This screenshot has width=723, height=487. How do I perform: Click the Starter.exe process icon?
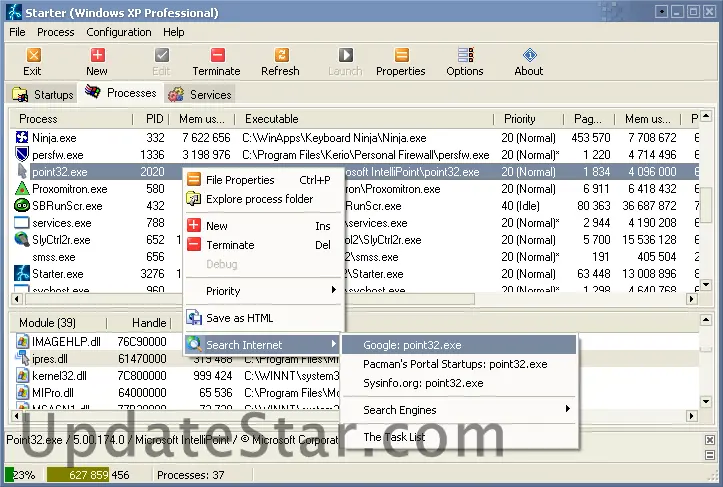[x=22, y=273]
